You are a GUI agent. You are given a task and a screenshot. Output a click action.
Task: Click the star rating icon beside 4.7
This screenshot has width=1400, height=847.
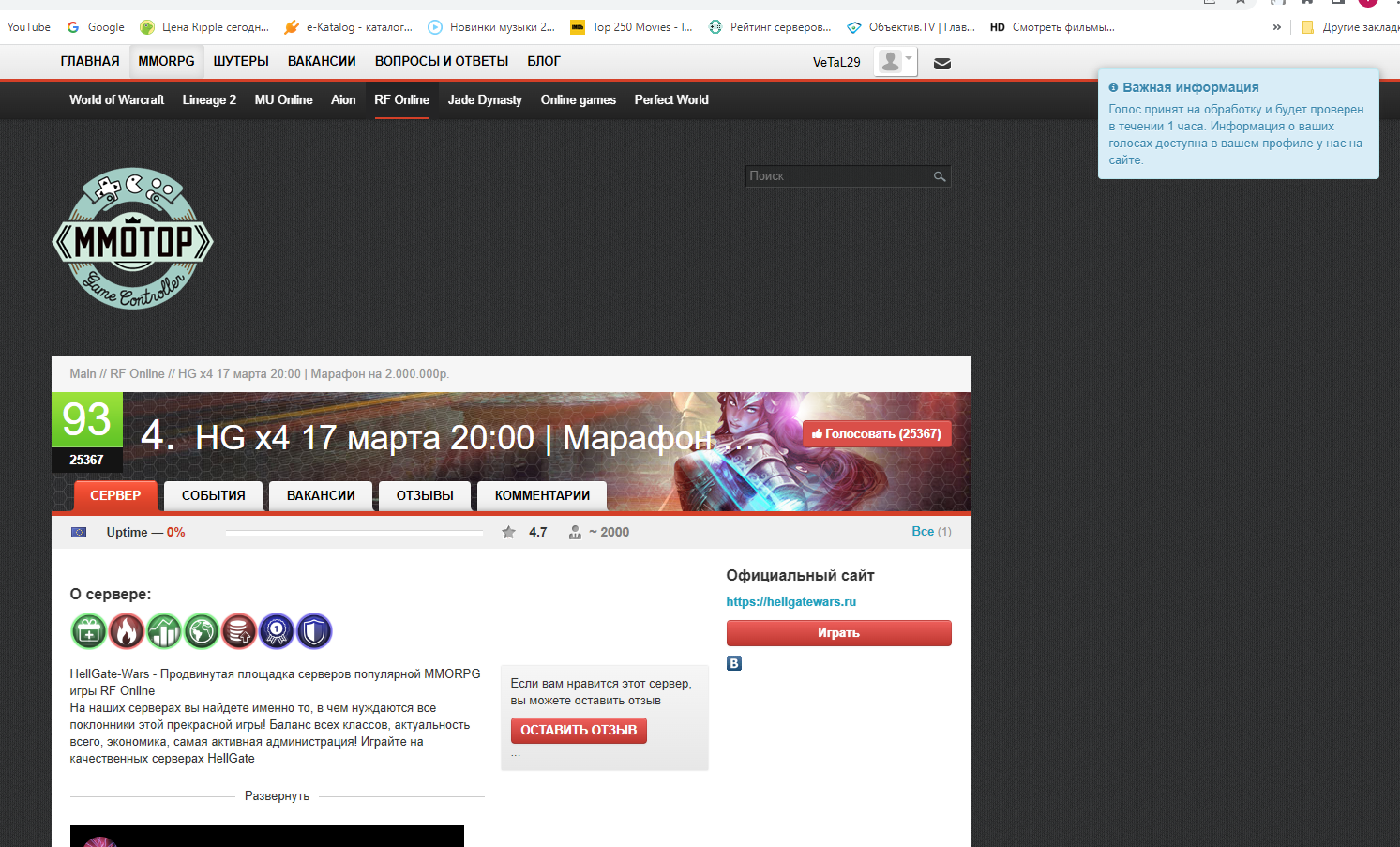tap(508, 532)
